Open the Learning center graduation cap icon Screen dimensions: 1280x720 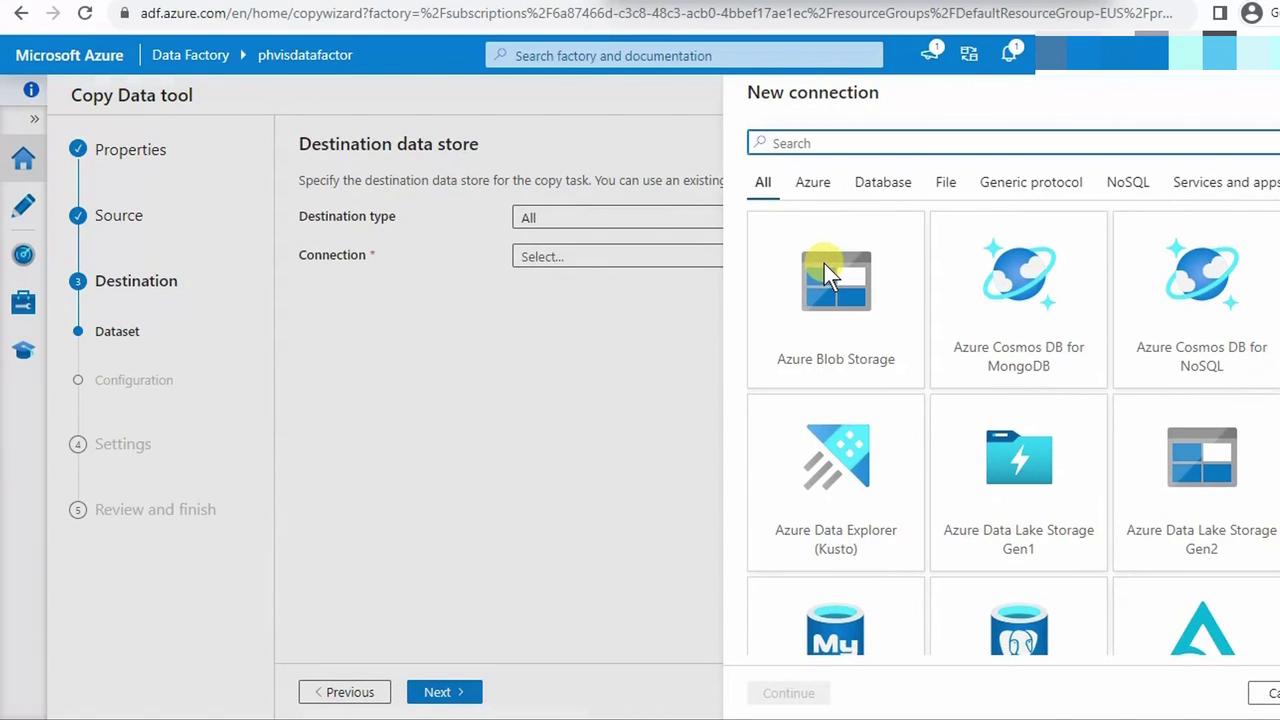tap(23, 350)
